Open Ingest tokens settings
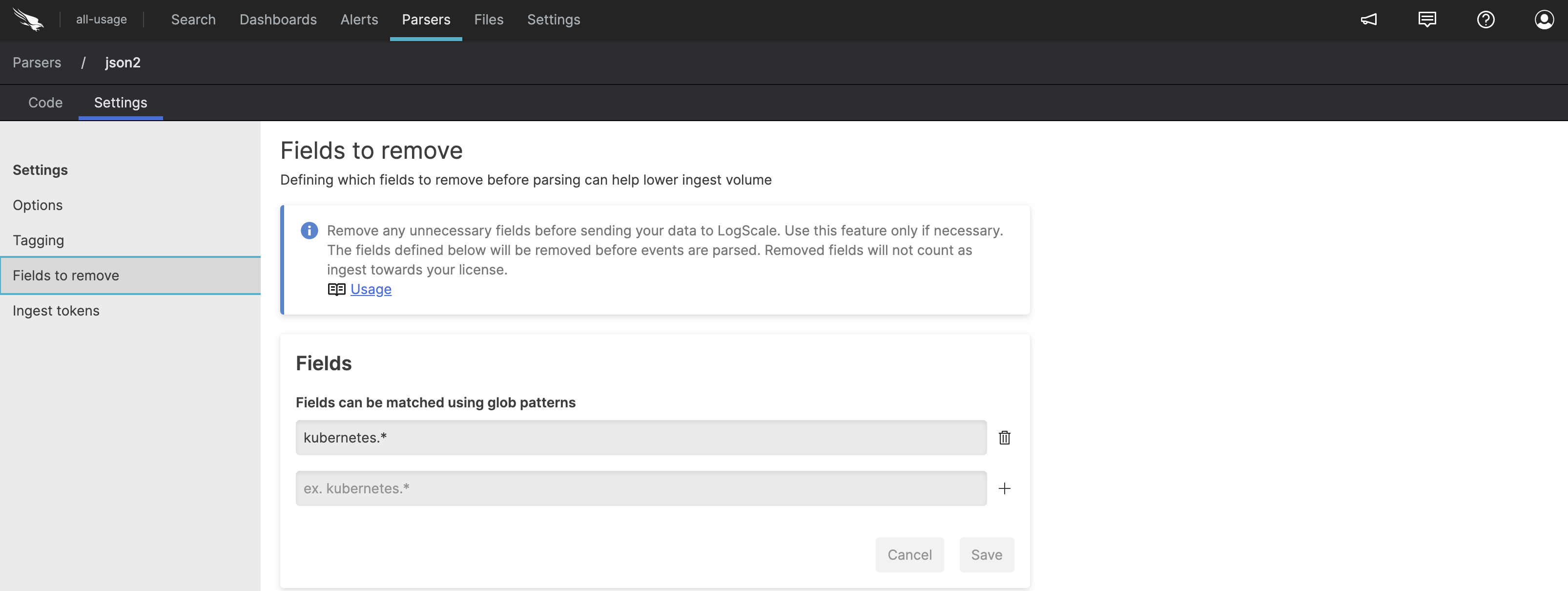Image resolution: width=1568 pixels, height=591 pixels. pos(56,311)
